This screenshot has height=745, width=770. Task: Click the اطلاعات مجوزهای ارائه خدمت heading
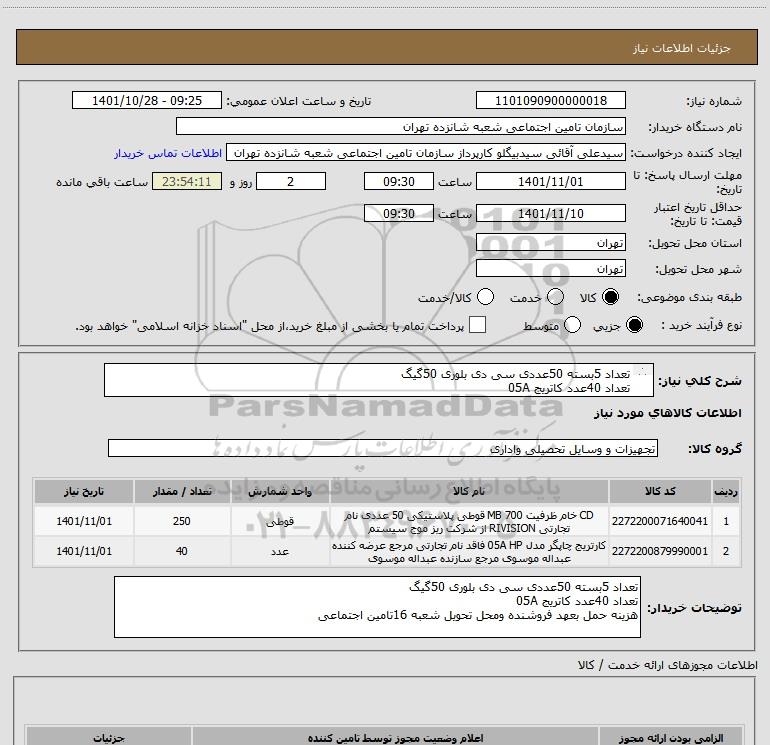pyautogui.click(x=668, y=665)
